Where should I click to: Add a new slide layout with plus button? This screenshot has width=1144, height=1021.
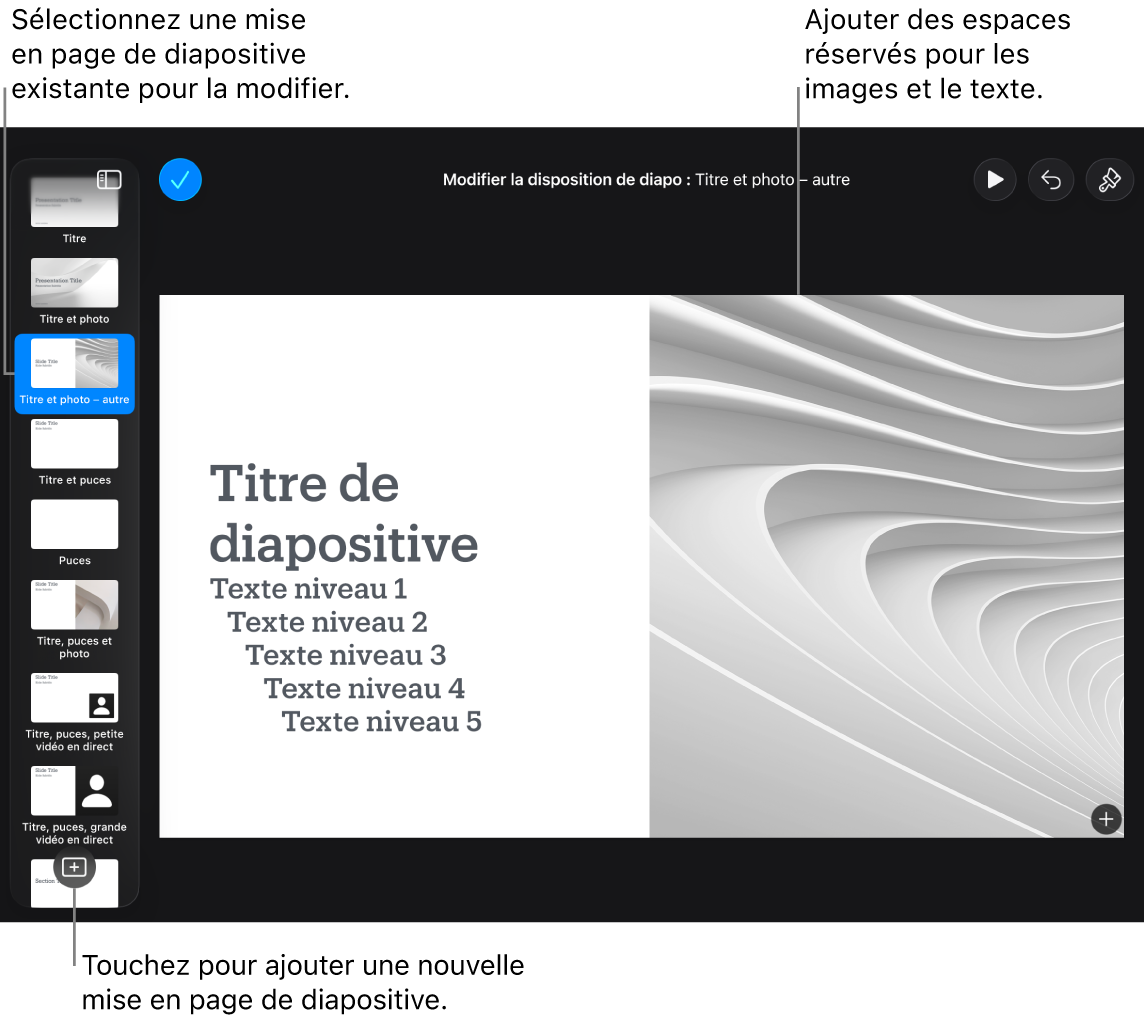click(x=74, y=867)
